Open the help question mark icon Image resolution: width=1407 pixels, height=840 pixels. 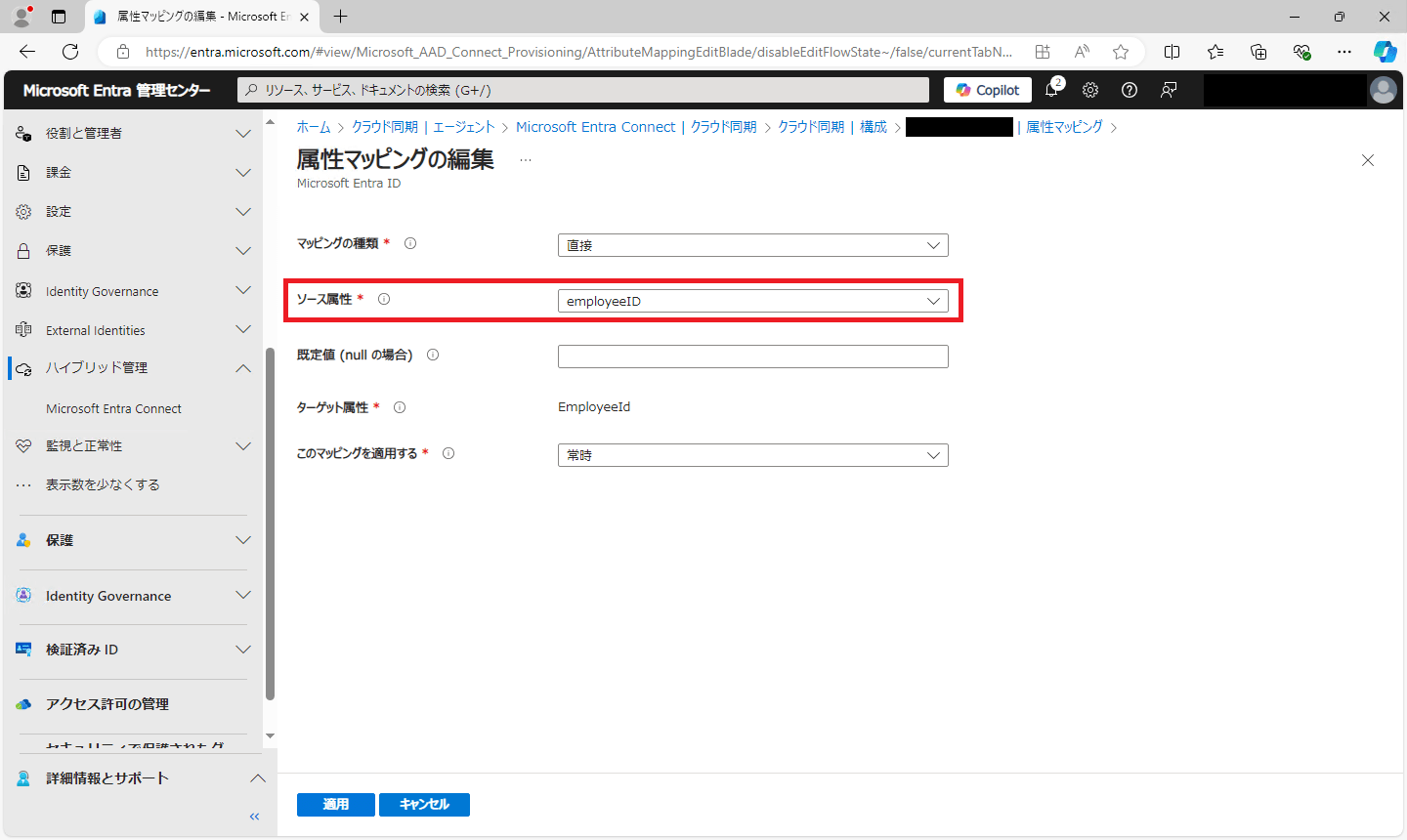[x=1130, y=90]
